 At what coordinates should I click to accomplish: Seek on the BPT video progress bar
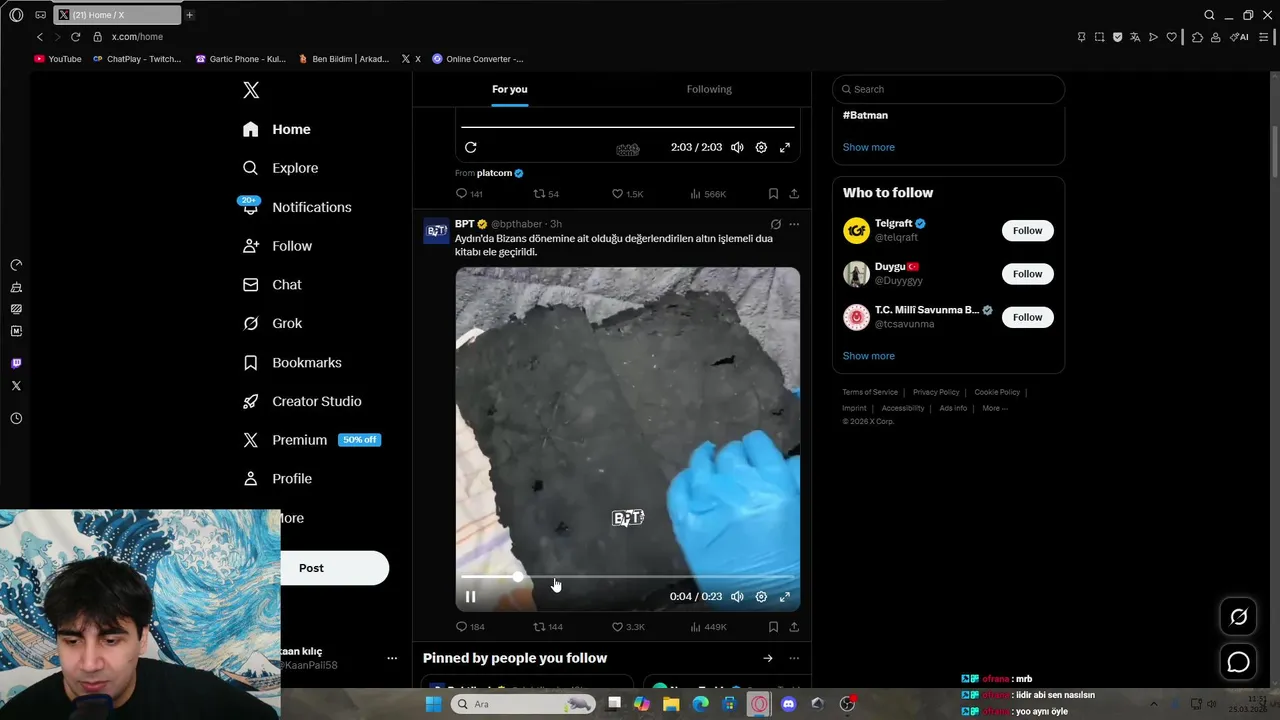[627, 577]
